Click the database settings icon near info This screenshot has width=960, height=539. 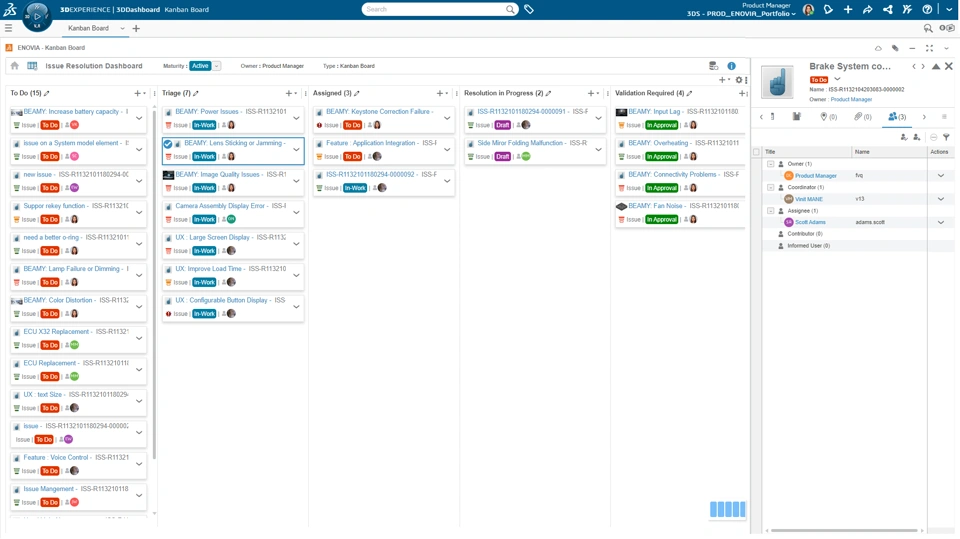click(713, 66)
